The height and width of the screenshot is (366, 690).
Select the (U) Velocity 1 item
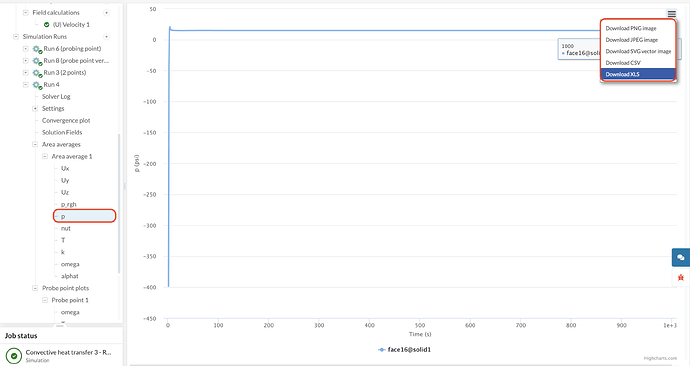tap(71, 25)
